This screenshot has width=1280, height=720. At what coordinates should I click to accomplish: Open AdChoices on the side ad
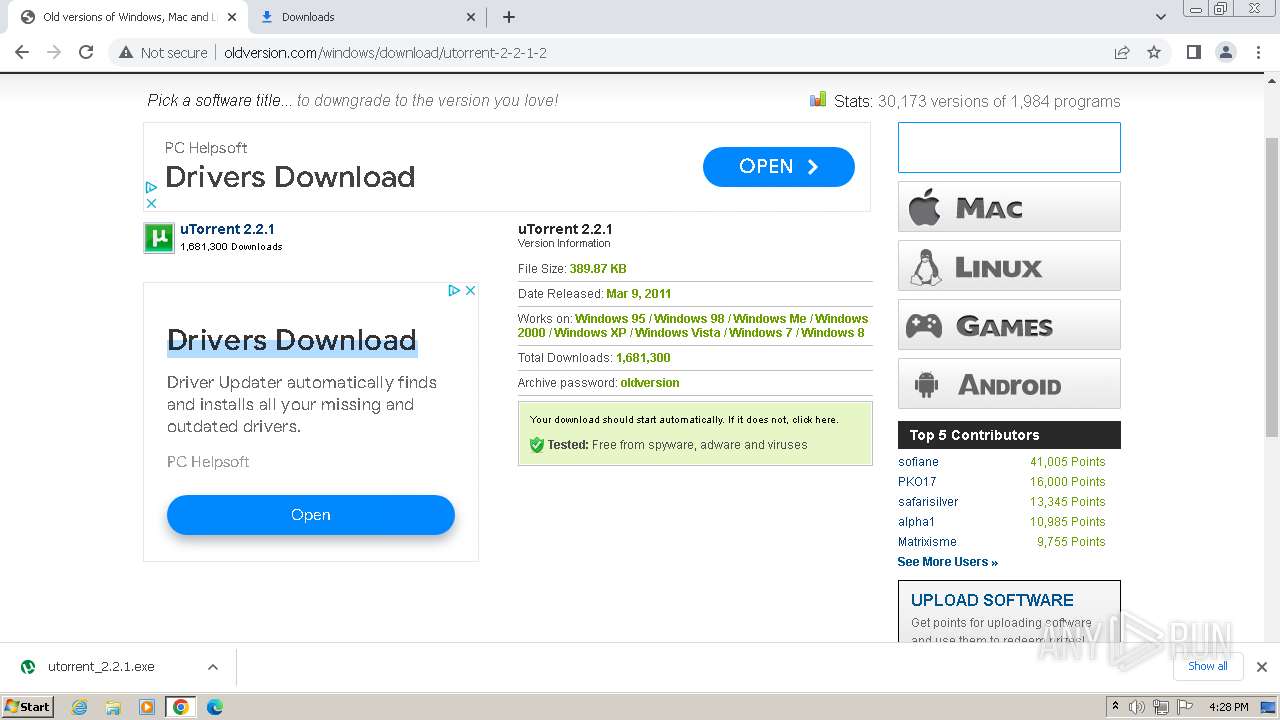coord(454,290)
